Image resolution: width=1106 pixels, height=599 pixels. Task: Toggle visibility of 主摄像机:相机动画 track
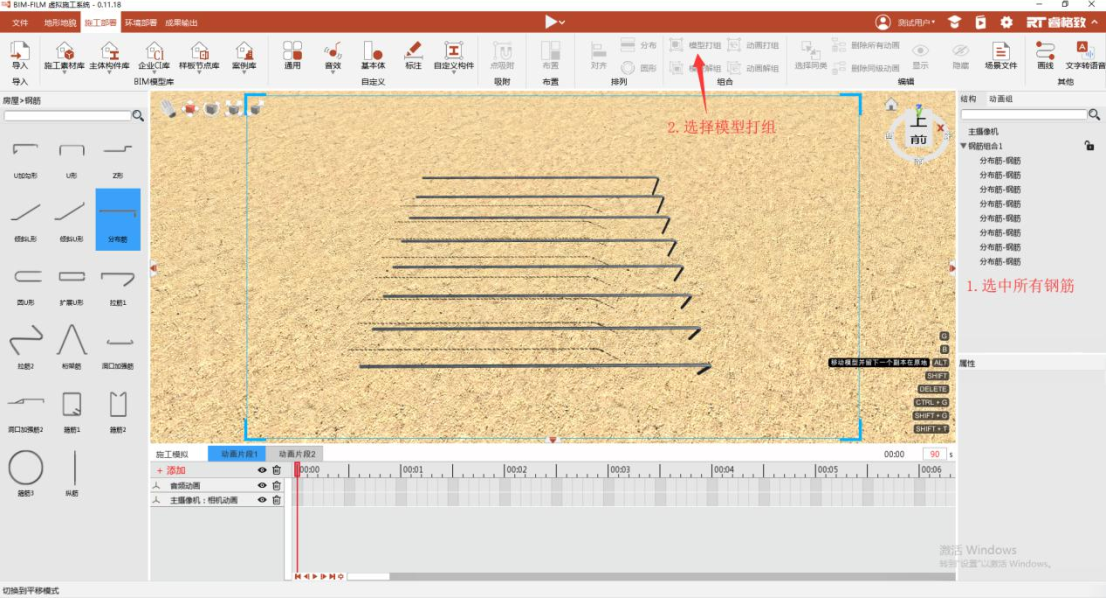tap(262, 500)
